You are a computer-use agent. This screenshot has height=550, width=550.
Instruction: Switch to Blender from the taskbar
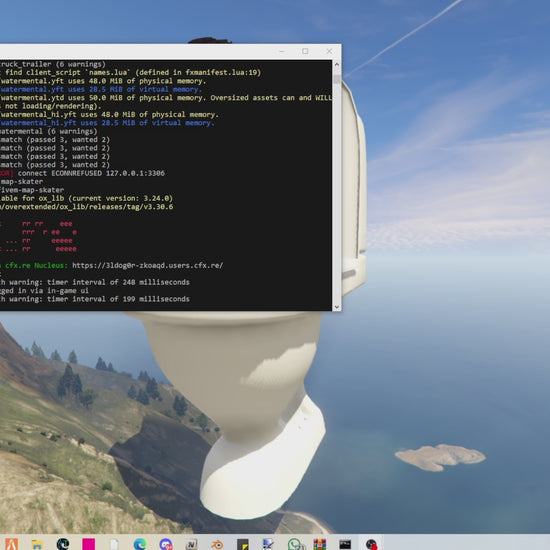217,544
